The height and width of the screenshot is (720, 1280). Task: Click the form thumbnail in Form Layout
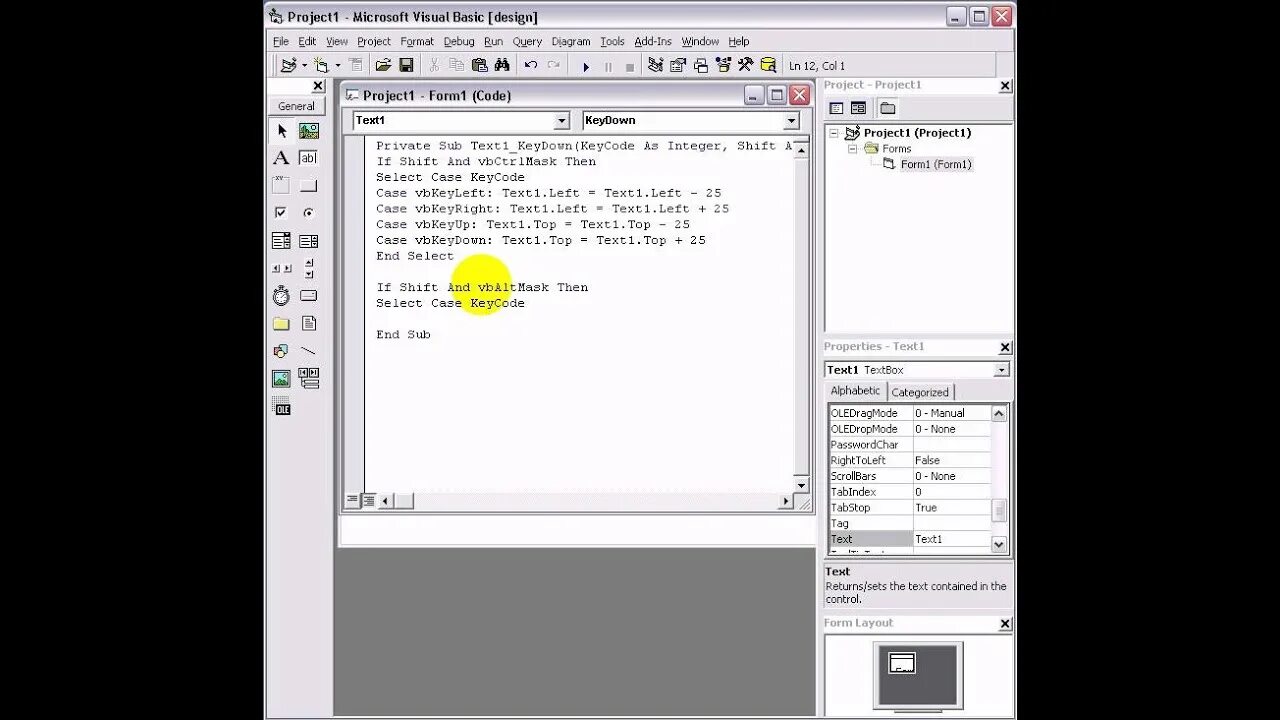pos(902,663)
